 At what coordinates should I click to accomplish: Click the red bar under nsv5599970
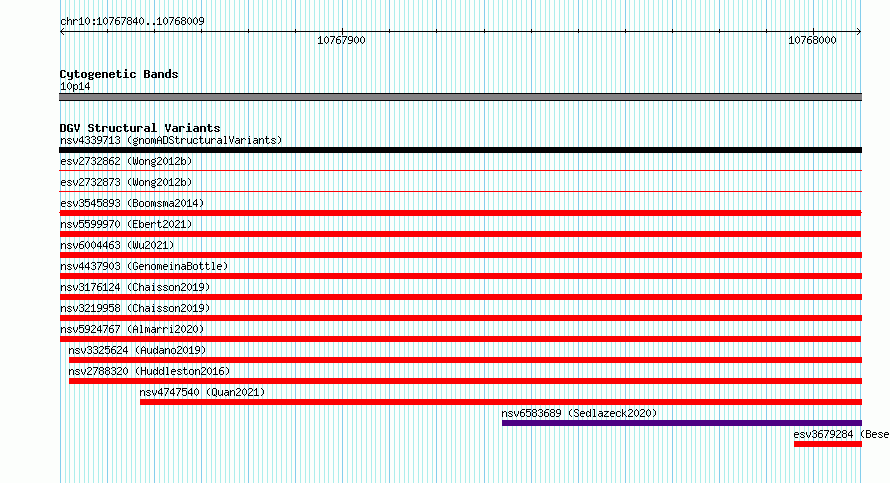tap(460, 234)
